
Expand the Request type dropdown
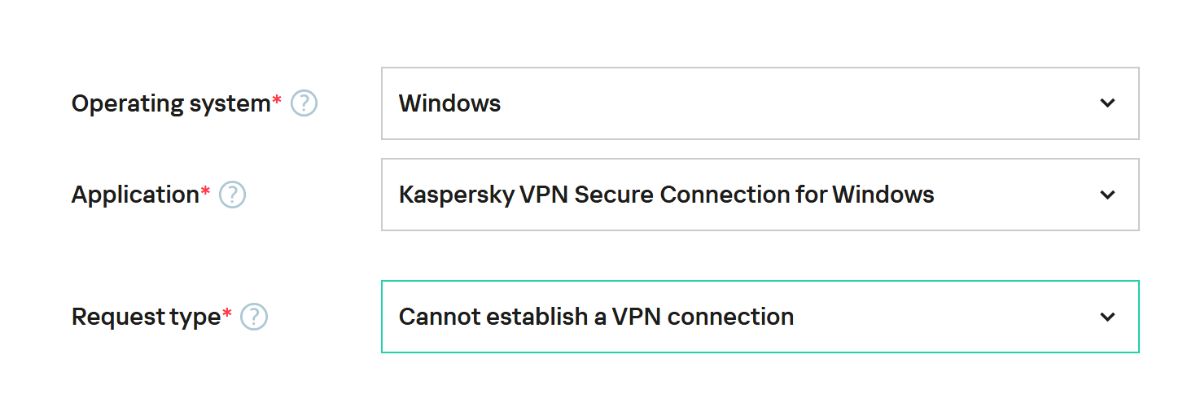coord(760,317)
